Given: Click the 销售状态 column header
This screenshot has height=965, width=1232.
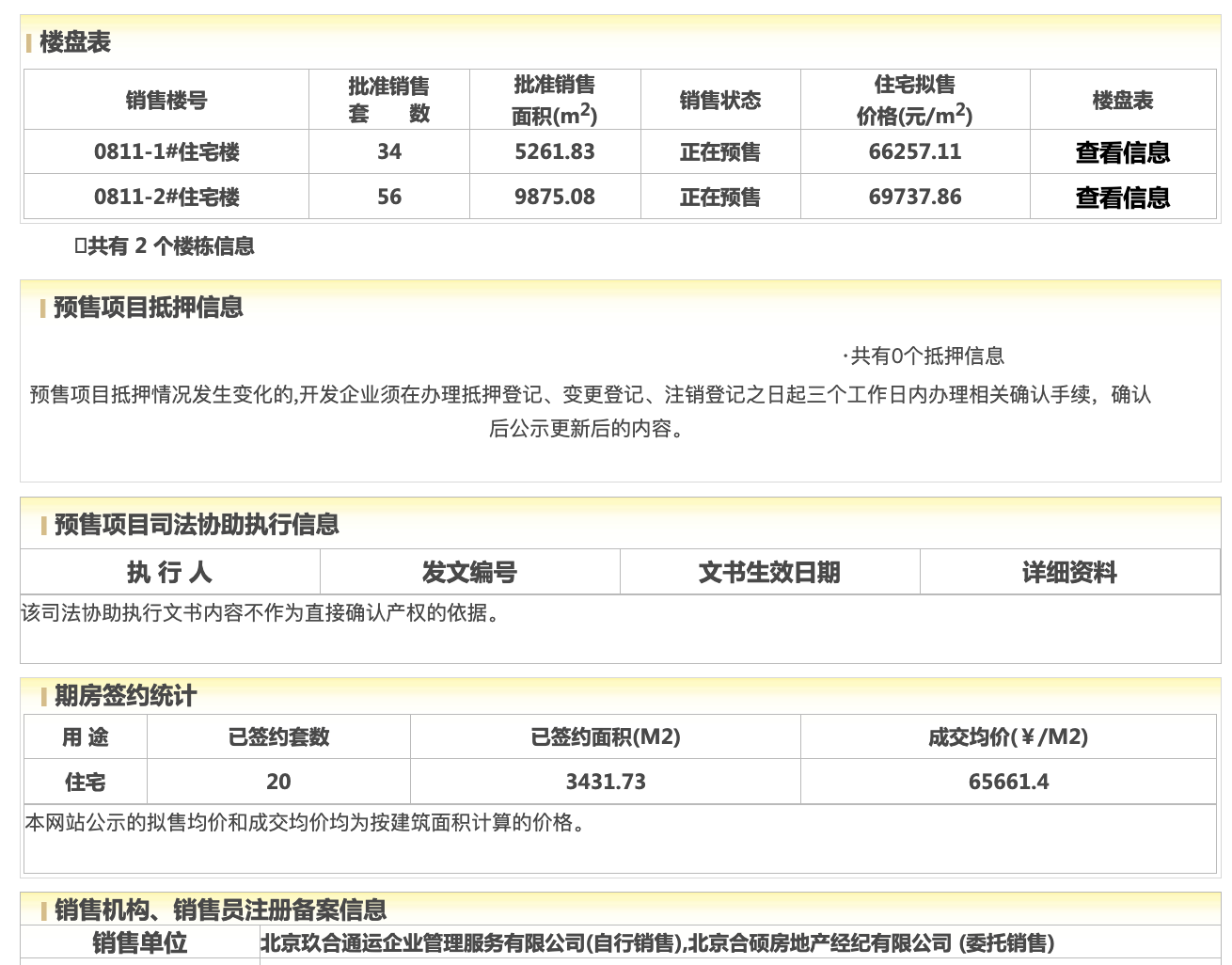Looking at the screenshot, I should coord(719,101).
